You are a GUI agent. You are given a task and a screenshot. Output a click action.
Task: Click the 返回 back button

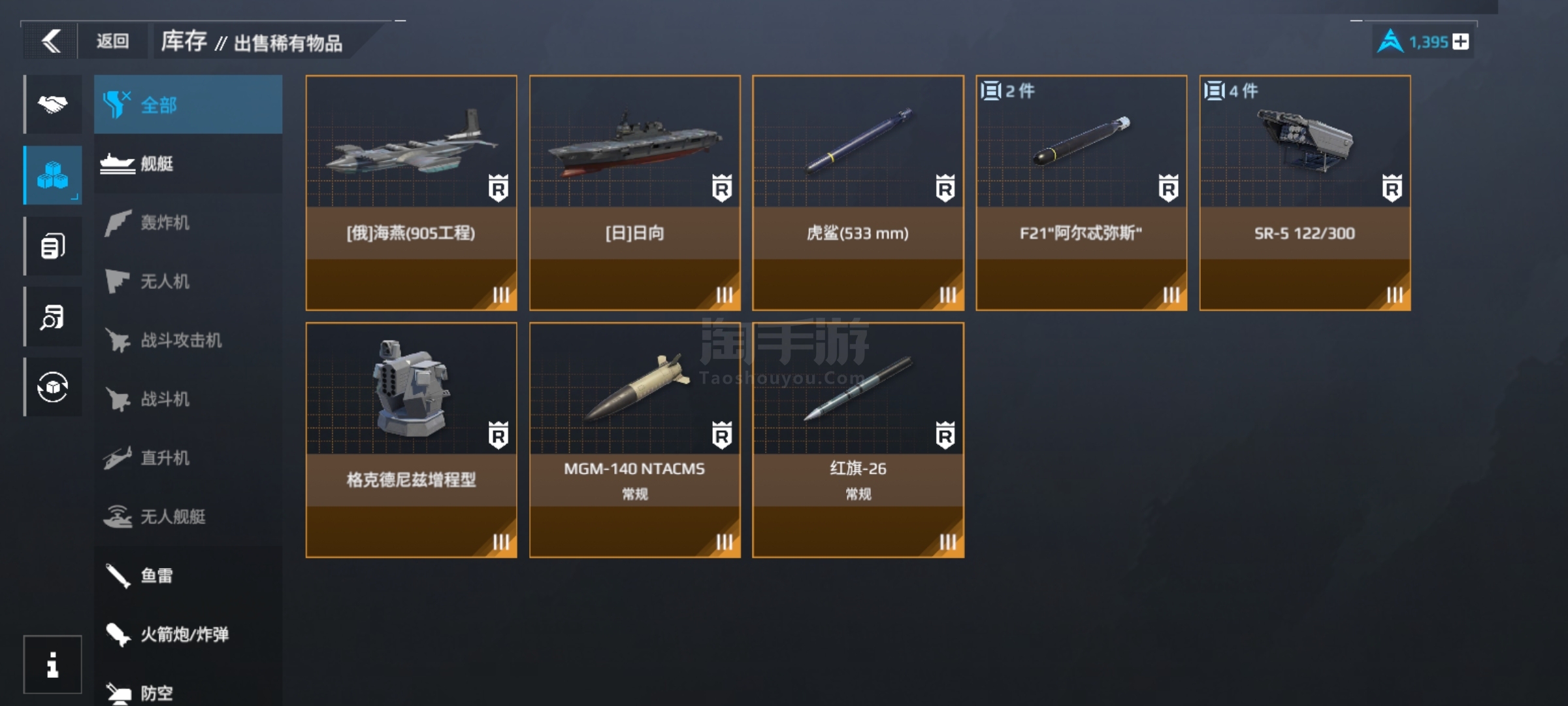click(112, 41)
